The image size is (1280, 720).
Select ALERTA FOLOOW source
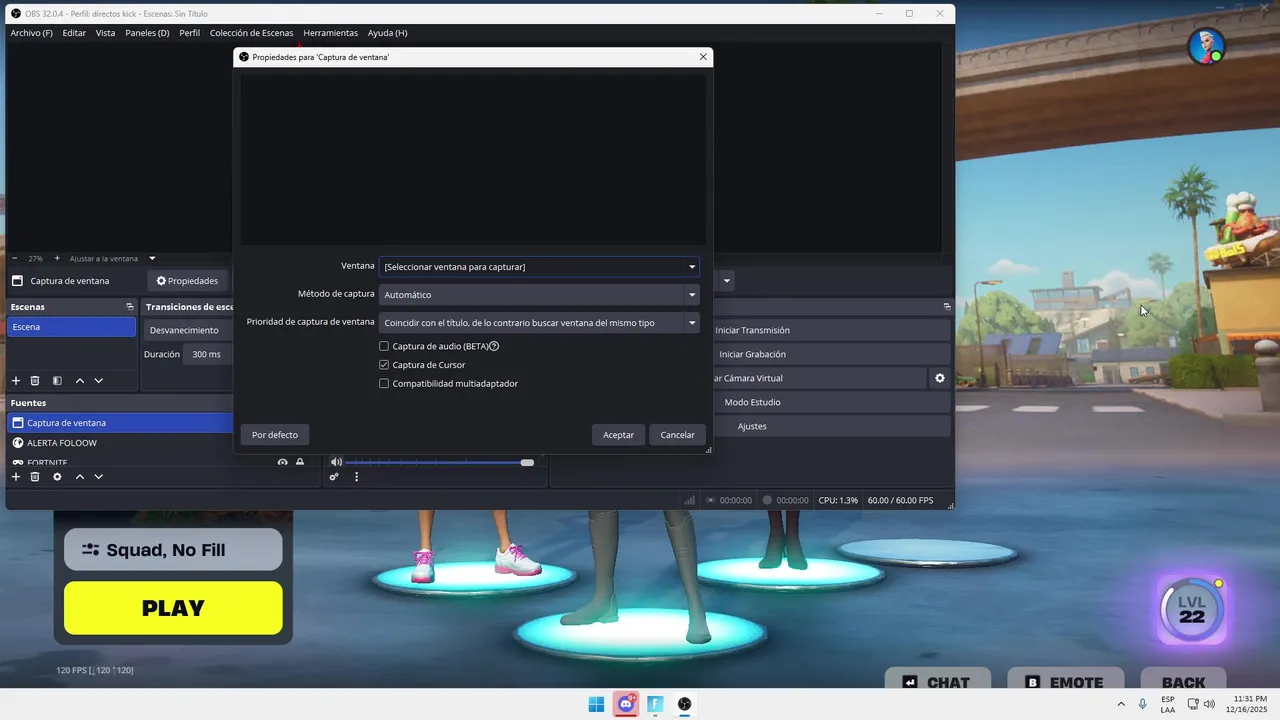120,442
